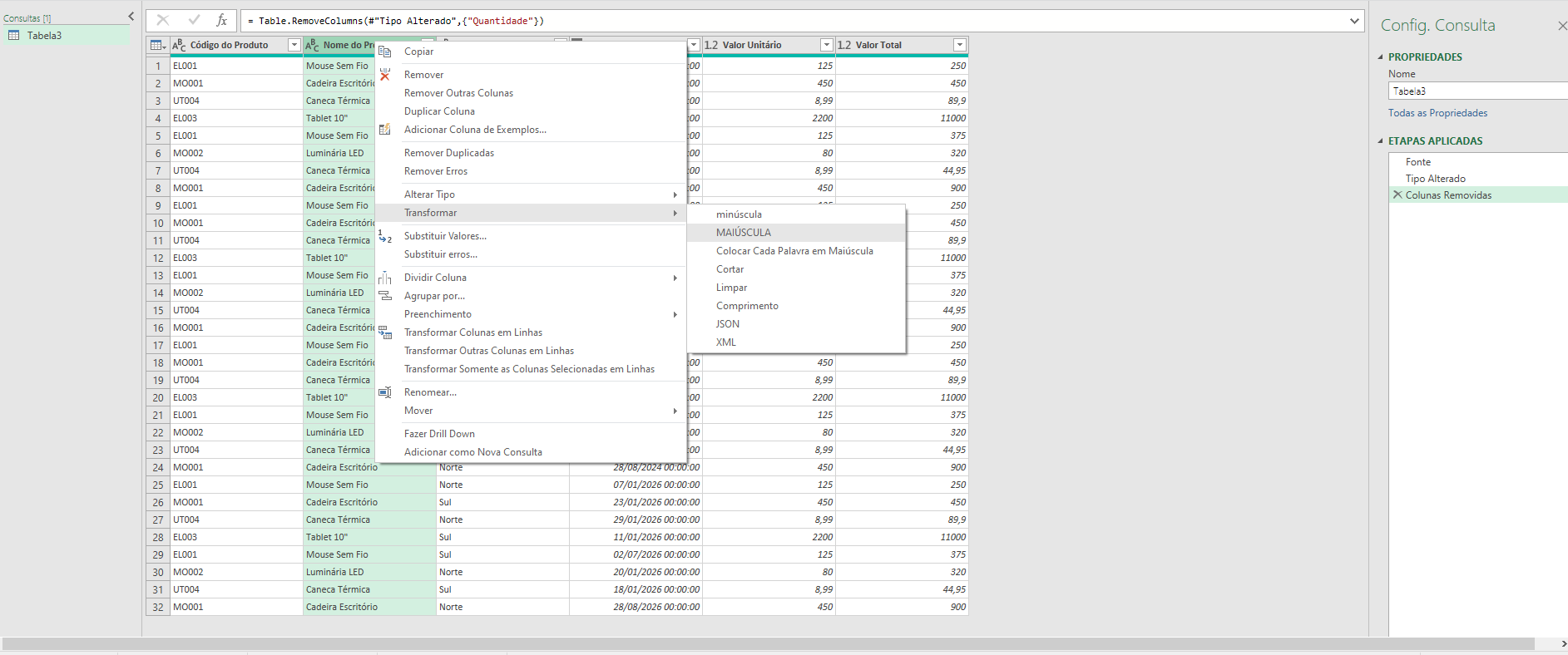Choose Copiar from context menu
This screenshot has height=655, width=1568.
(531, 52)
